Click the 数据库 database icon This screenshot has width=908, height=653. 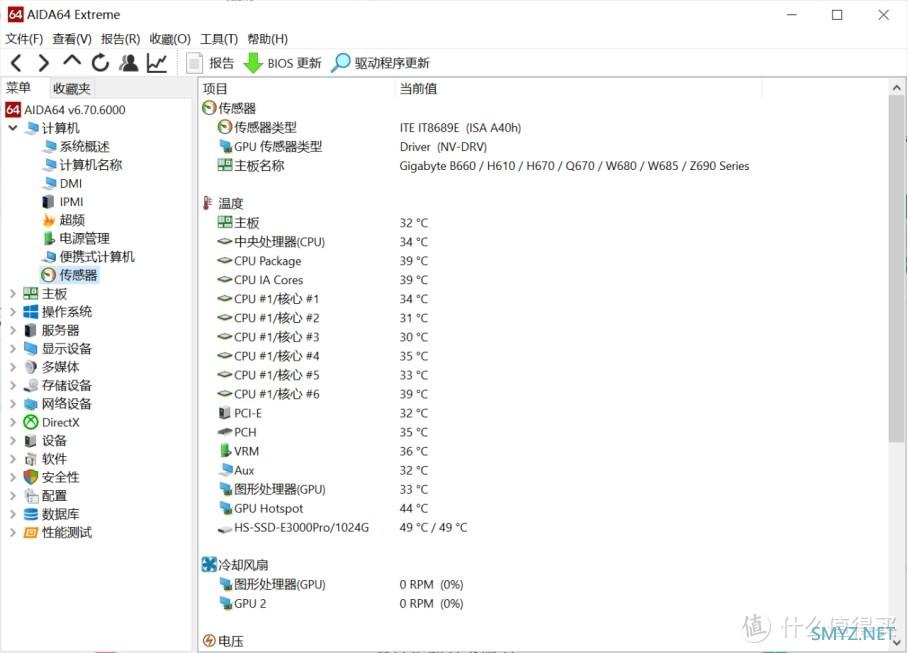click(31, 514)
